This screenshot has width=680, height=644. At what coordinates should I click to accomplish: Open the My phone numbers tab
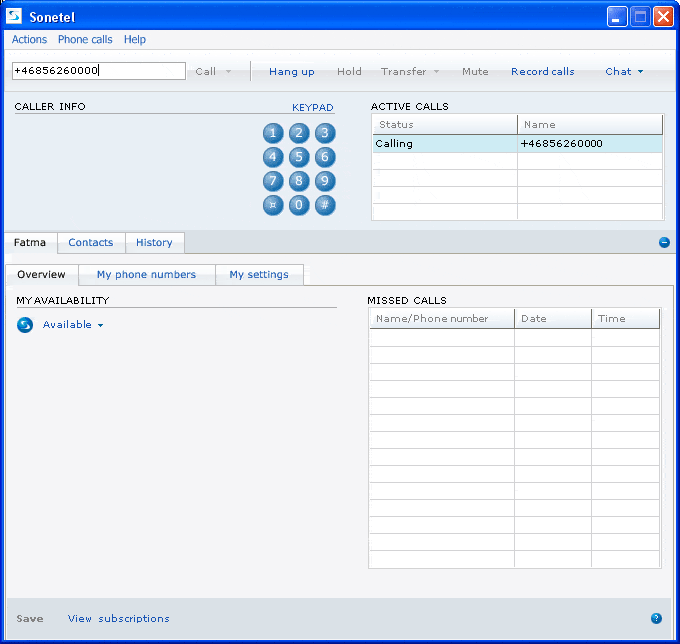(x=147, y=275)
